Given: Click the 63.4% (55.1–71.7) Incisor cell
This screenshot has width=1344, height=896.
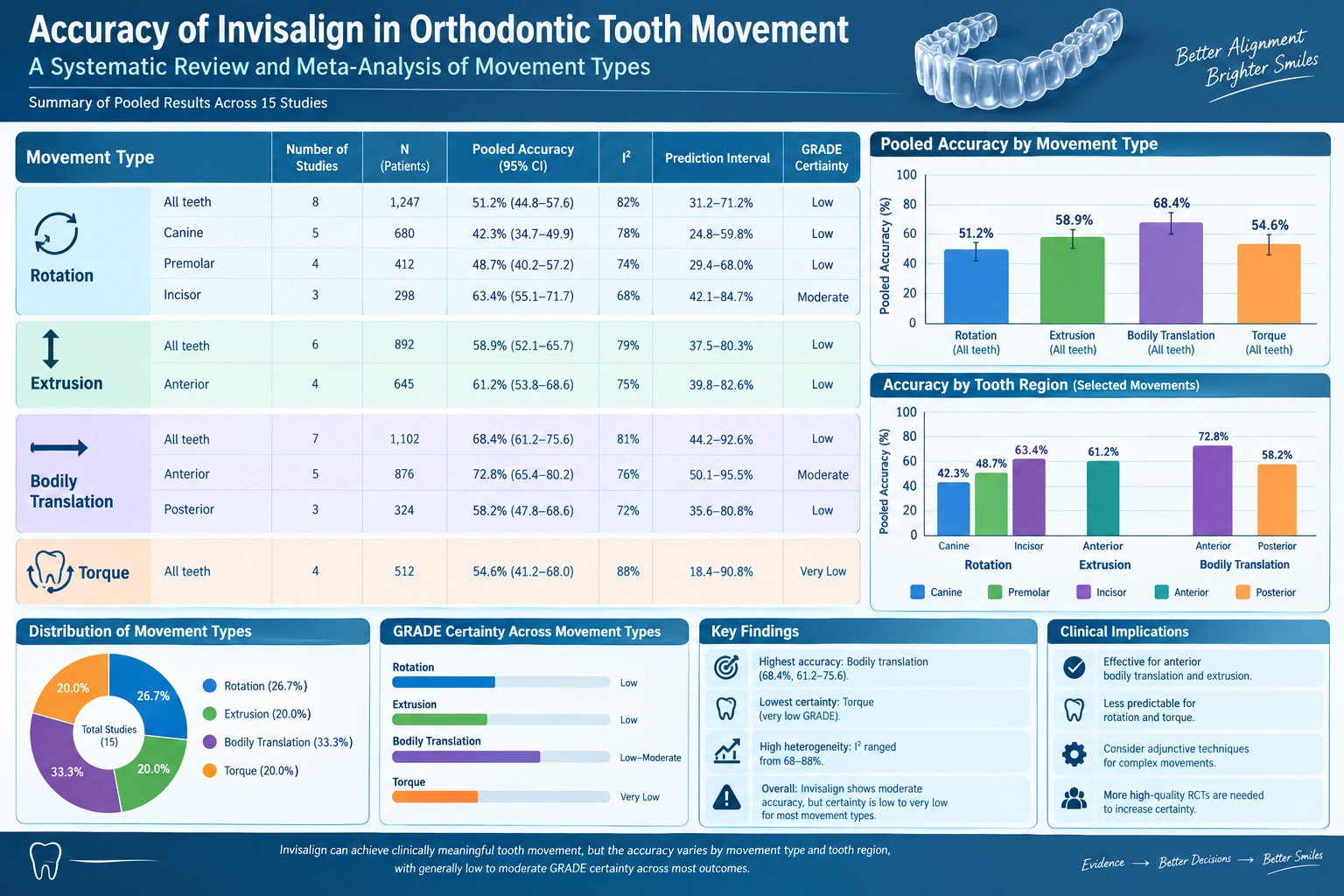Looking at the screenshot, I should (x=523, y=296).
